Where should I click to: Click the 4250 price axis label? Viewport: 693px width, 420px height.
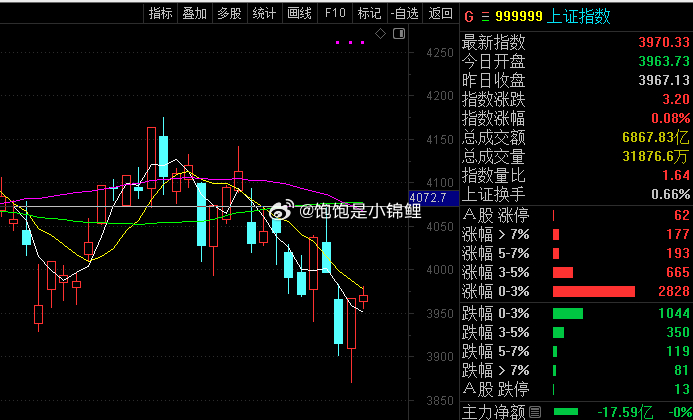click(438, 53)
